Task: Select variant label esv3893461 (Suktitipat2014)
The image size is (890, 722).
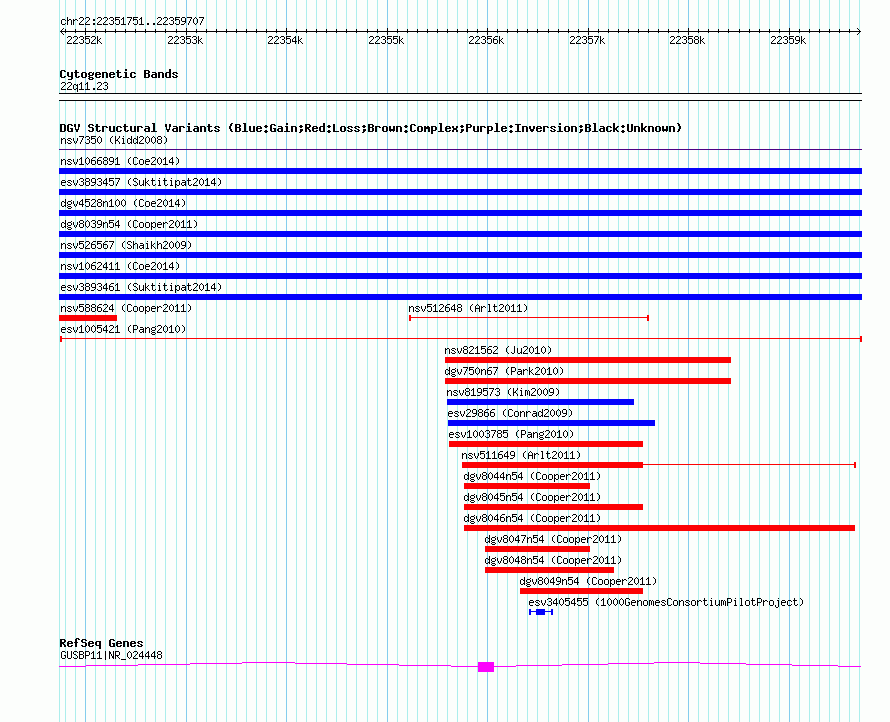Action: [141, 287]
